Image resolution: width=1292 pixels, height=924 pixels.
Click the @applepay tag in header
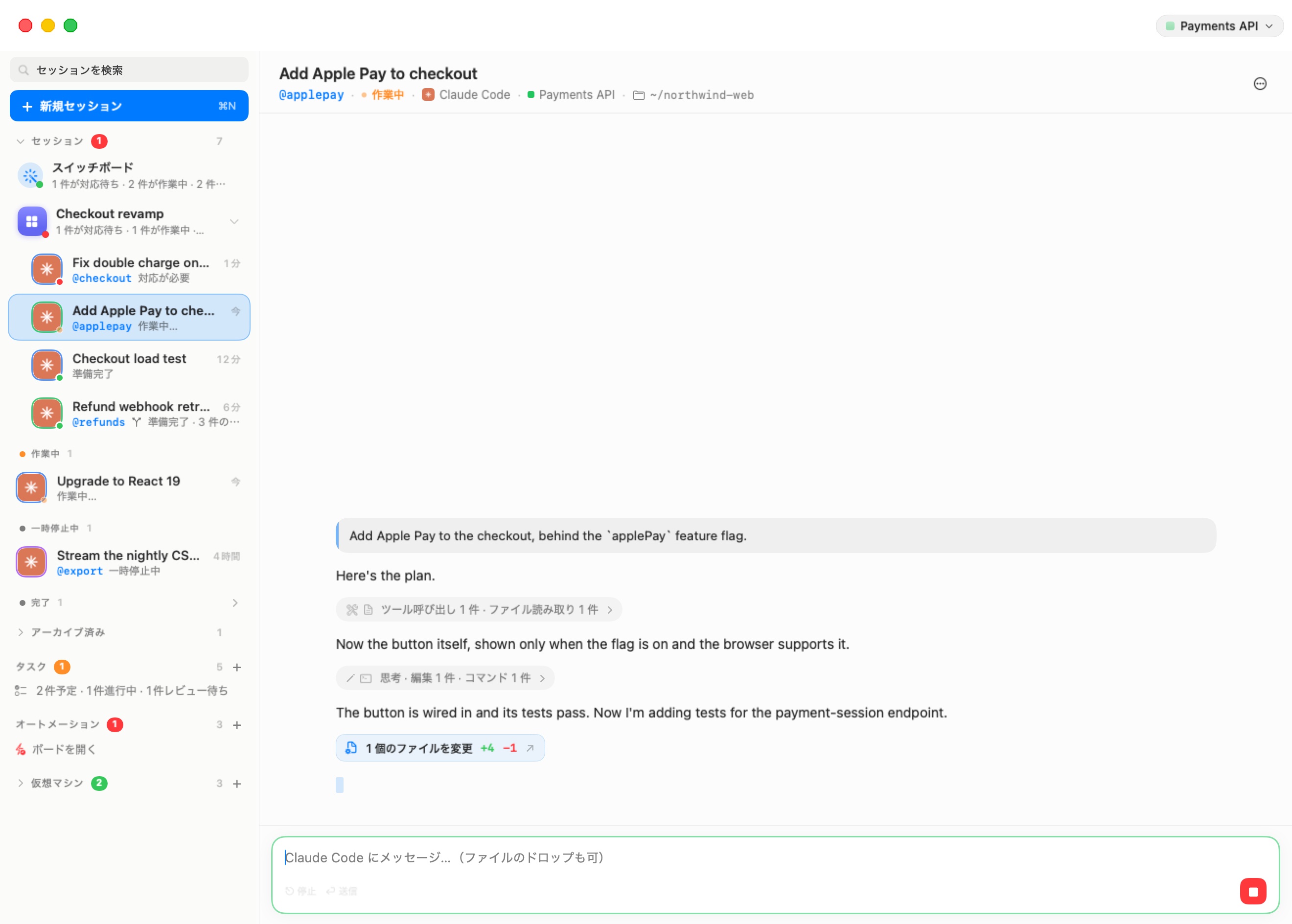[x=311, y=95]
